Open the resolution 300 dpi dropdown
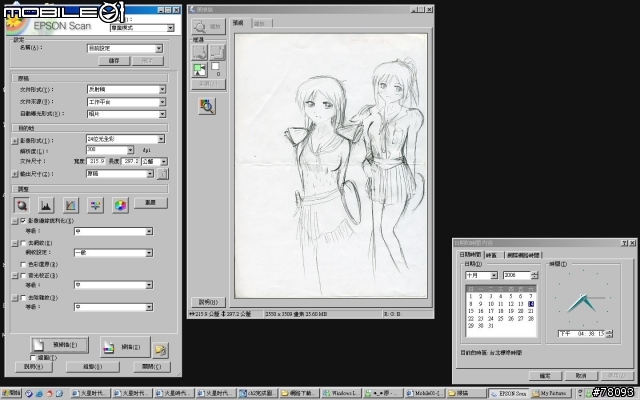Viewport: 640px width, 400px height. (110, 150)
